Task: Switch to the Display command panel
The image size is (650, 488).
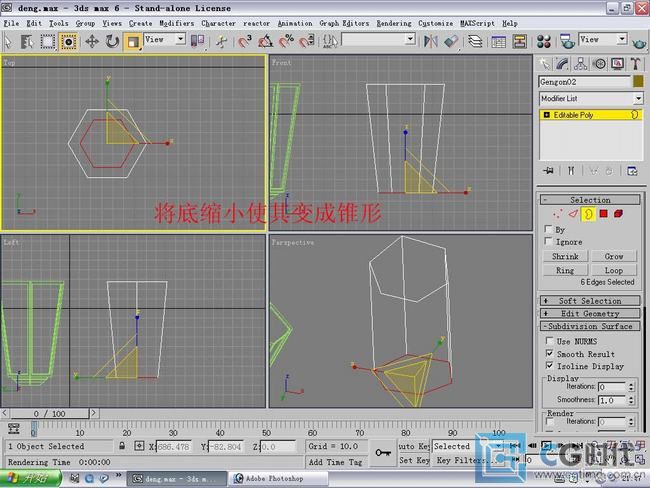Action: (x=617, y=63)
